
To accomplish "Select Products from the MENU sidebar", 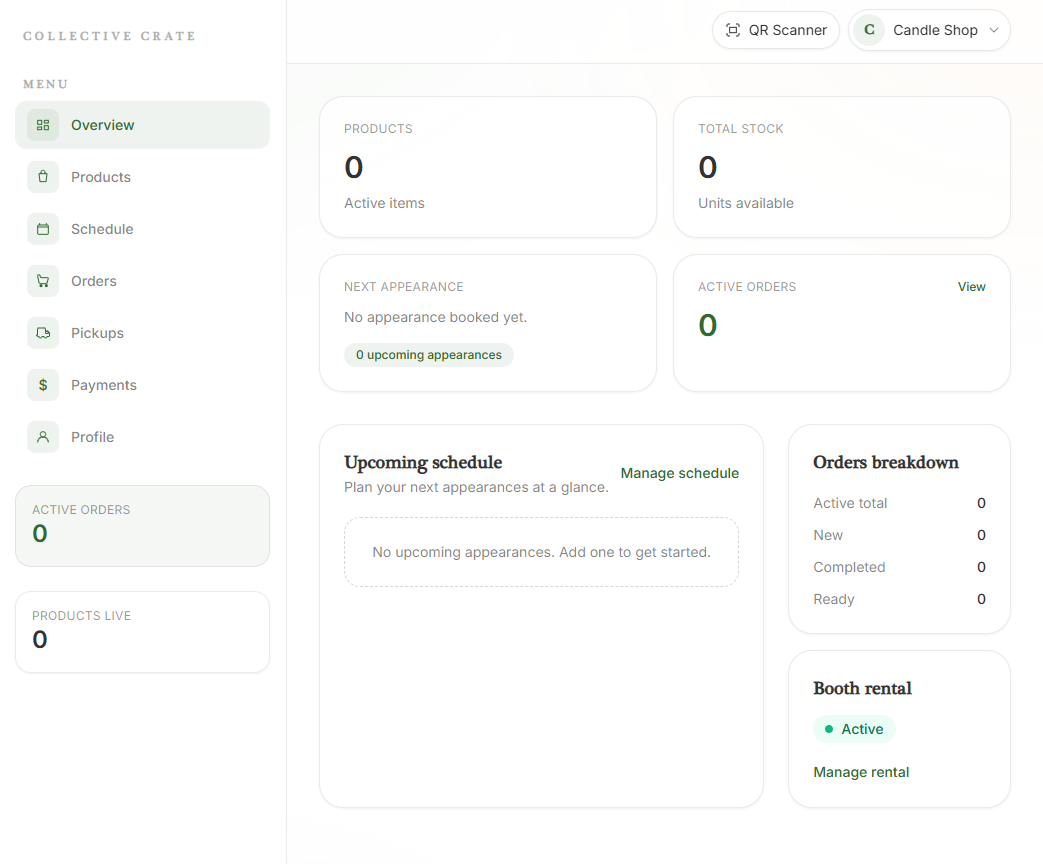I will 100,176.
